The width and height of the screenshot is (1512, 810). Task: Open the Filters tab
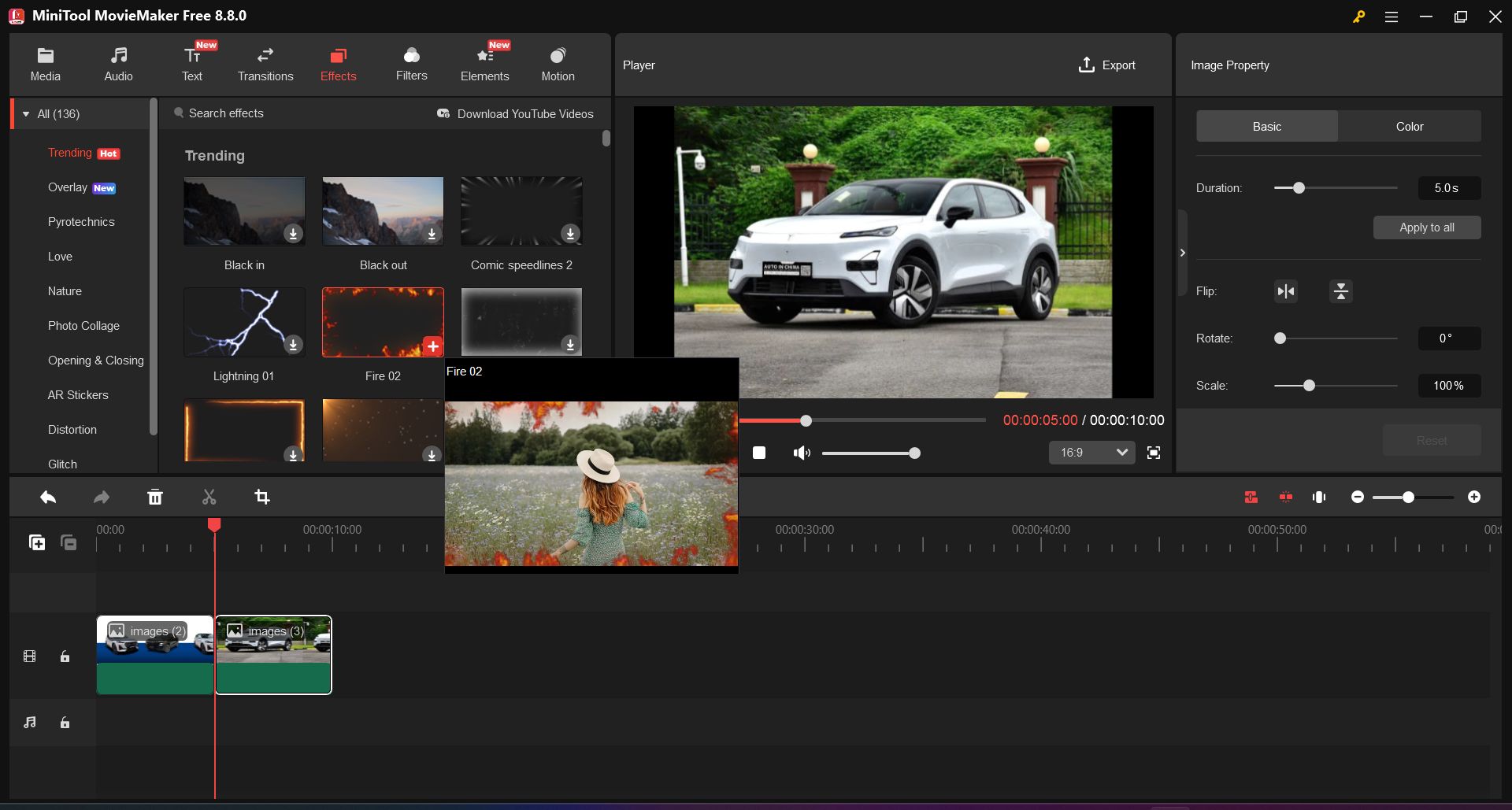click(412, 65)
